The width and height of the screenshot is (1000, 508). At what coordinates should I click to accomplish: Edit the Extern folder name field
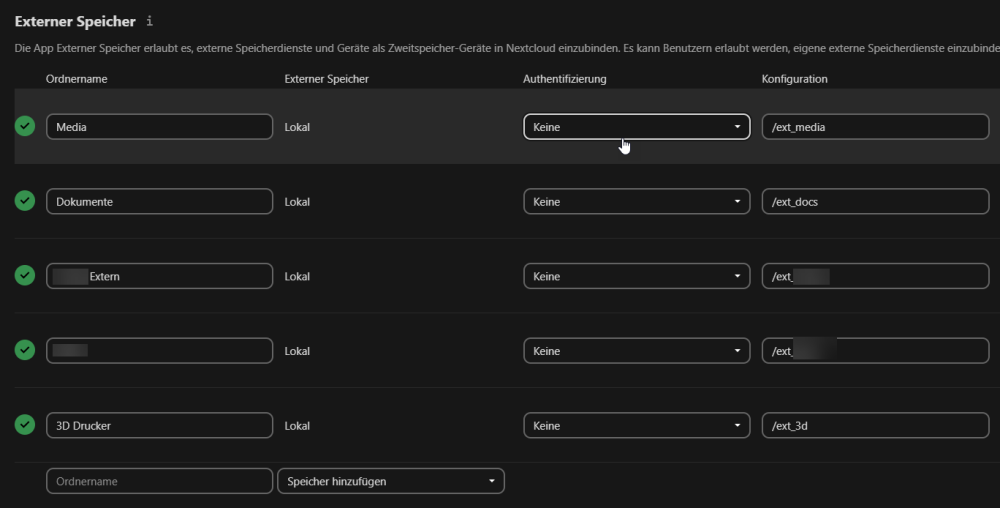[x=159, y=276]
